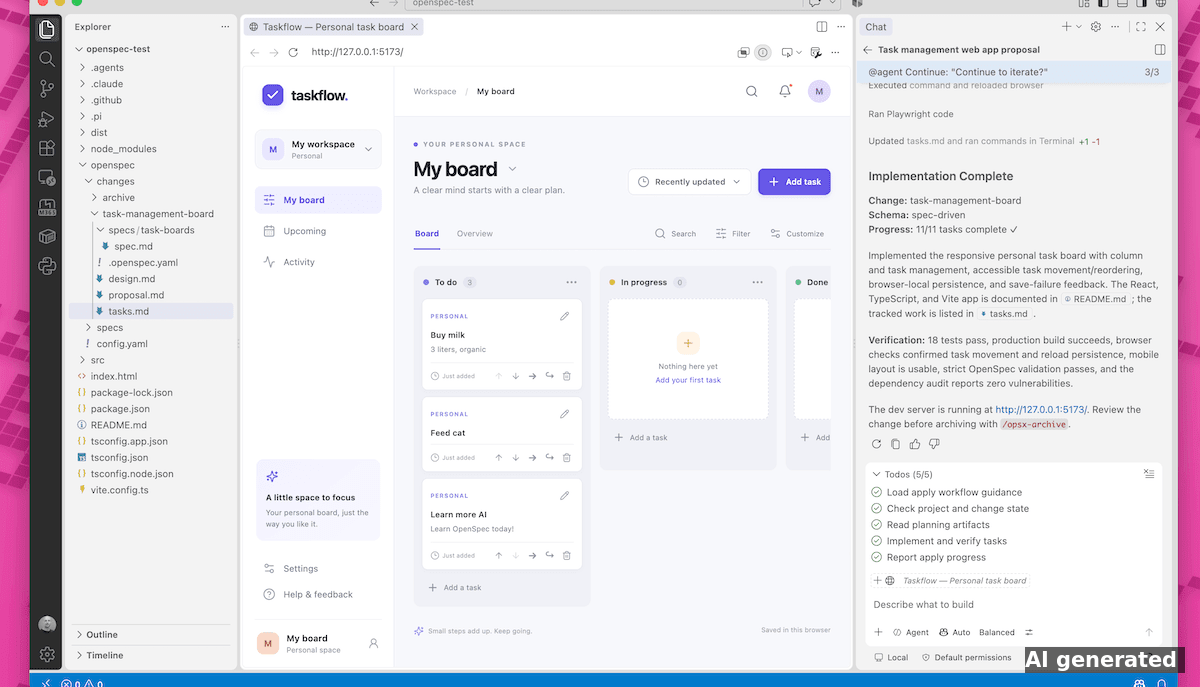Screen dimensions: 1200x687
Task: Click the Add task button
Action: (x=794, y=182)
